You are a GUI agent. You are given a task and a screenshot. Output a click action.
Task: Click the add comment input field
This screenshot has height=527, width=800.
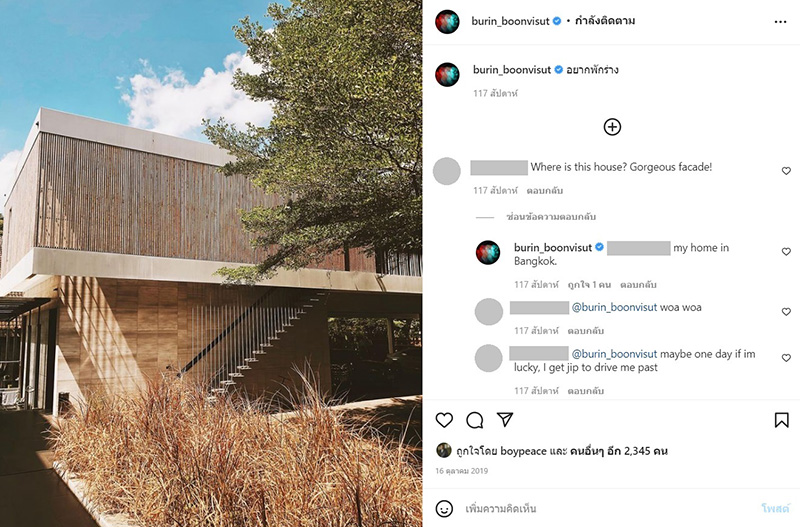[607, 508]
